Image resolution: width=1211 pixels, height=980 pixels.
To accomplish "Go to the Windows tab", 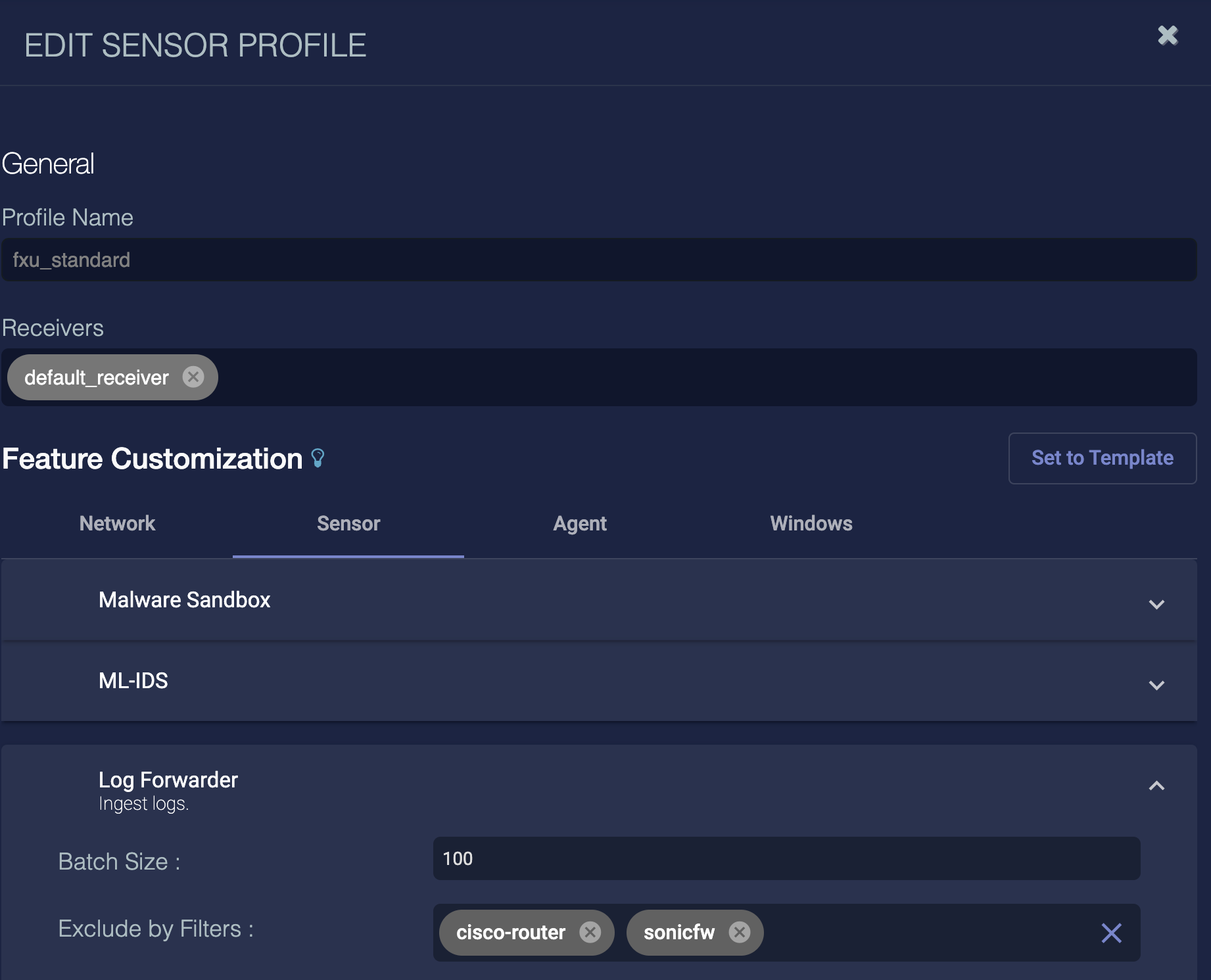I will coord(811,524).
